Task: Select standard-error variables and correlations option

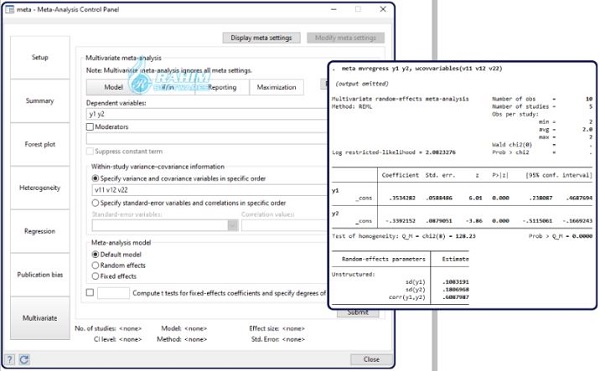Action: tap(95, 203)
